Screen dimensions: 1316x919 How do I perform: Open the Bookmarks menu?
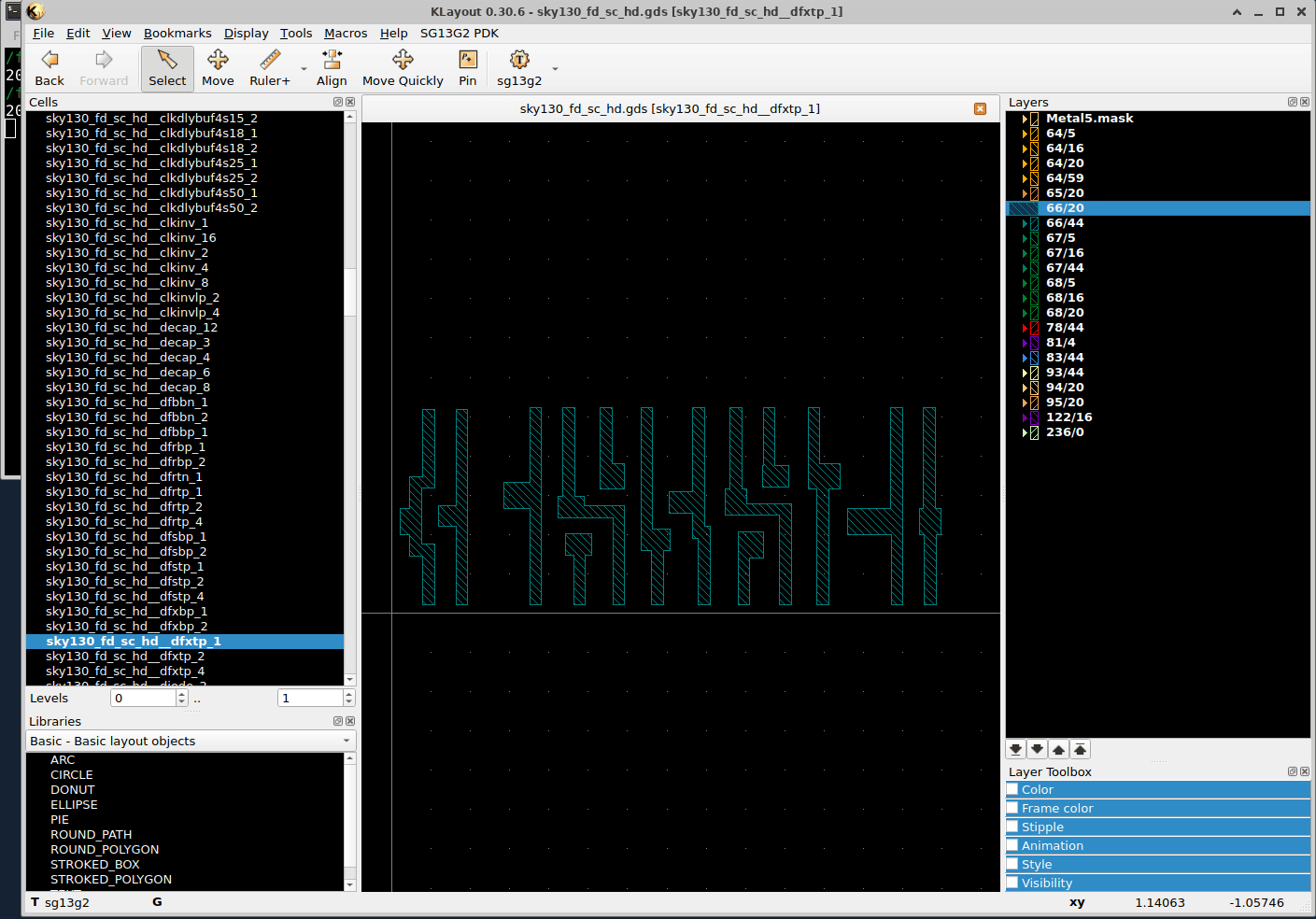[177, 33]
